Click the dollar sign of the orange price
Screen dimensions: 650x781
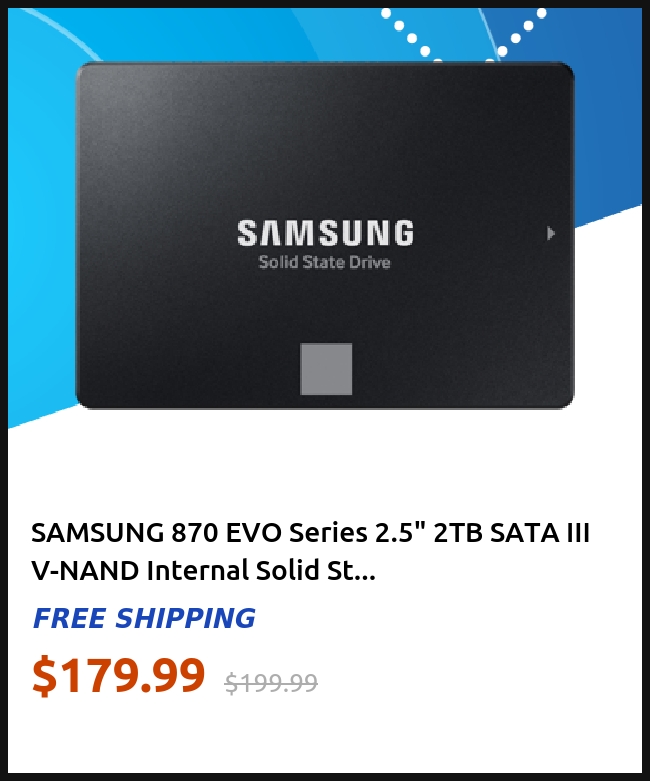coord(44,676)
